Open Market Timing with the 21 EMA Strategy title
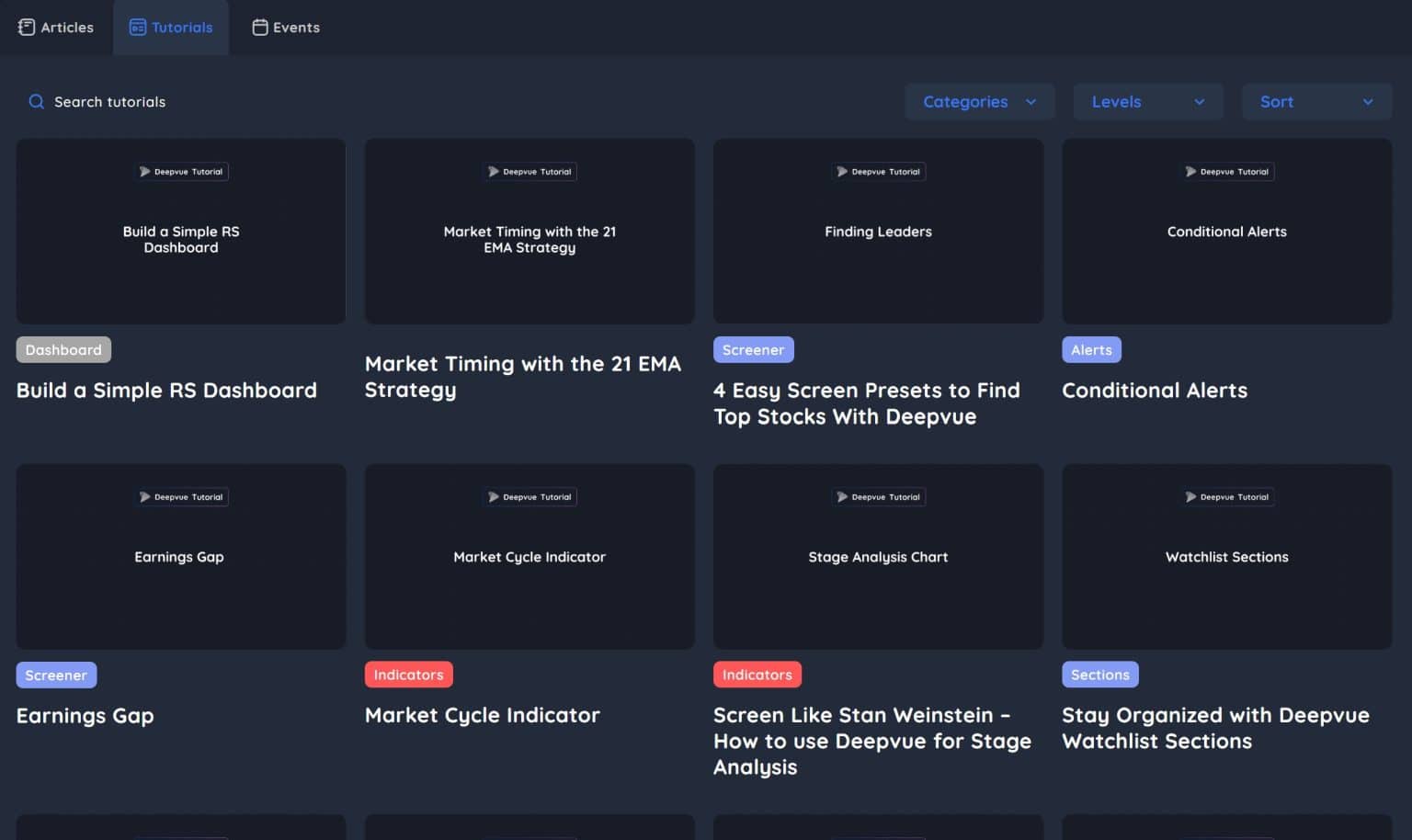This screenshot has height=840, width=1412. coord(523,377)
